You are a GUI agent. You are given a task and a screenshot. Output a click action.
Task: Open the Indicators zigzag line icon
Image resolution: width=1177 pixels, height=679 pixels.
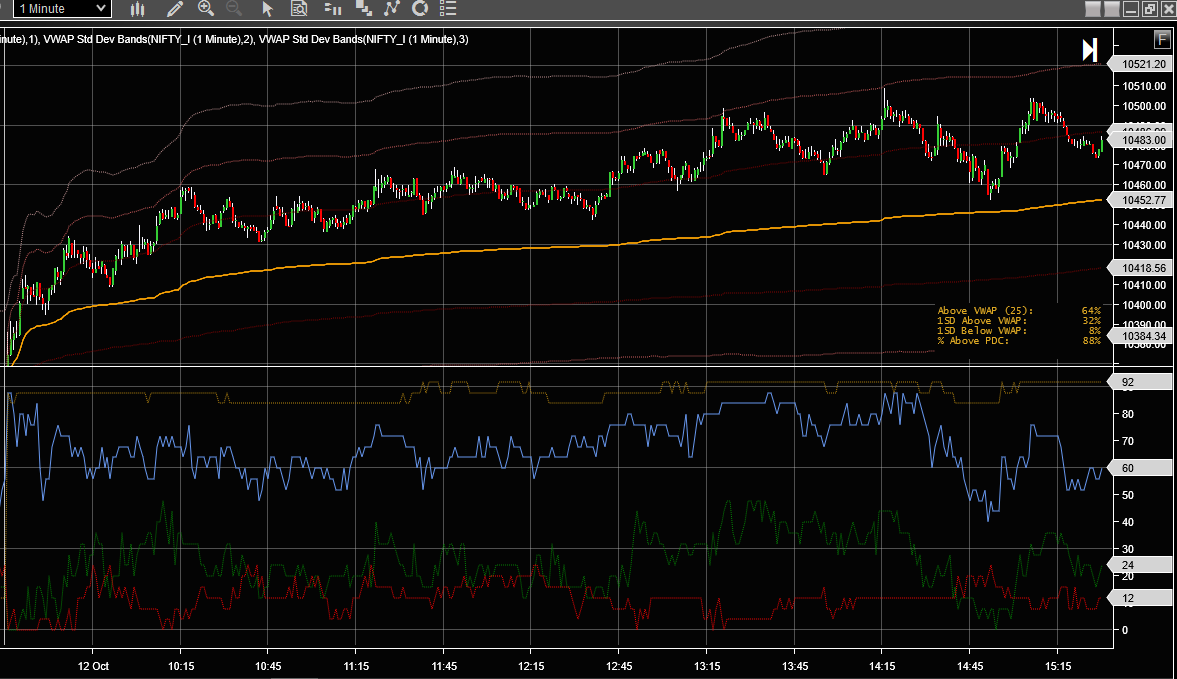(x=392, y=8)
